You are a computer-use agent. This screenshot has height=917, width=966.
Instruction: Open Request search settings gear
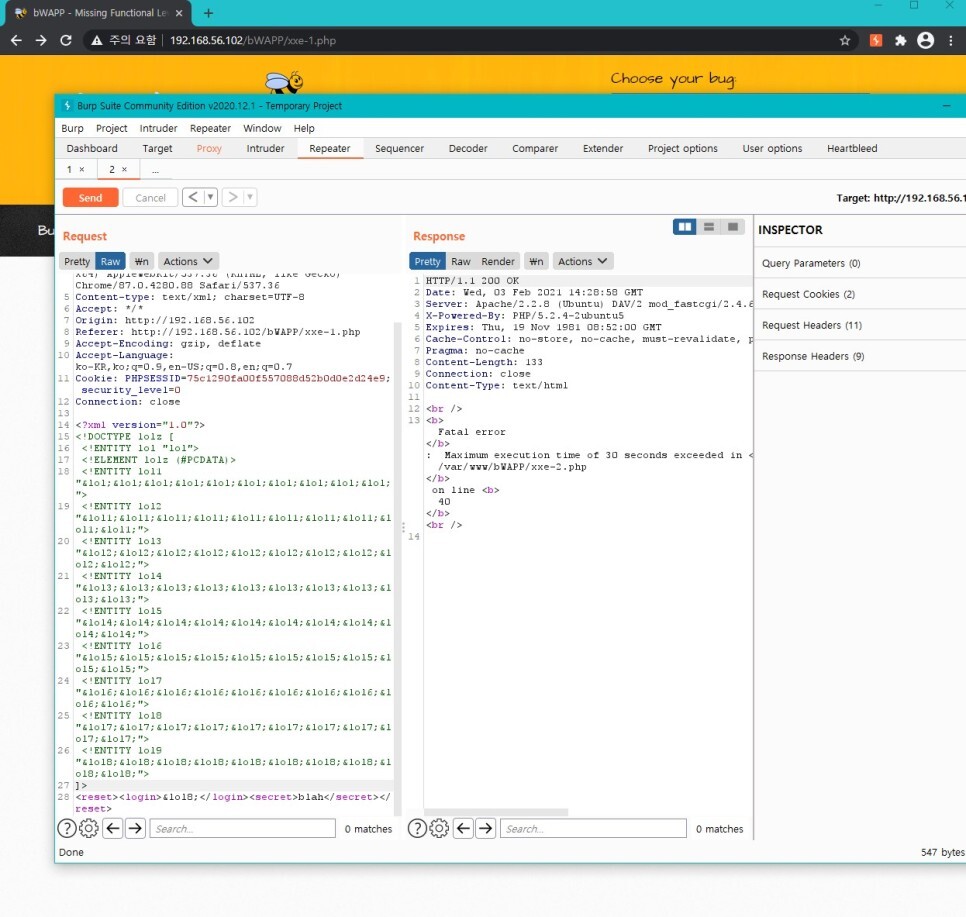pyautogui.click(x=89, y=828)
